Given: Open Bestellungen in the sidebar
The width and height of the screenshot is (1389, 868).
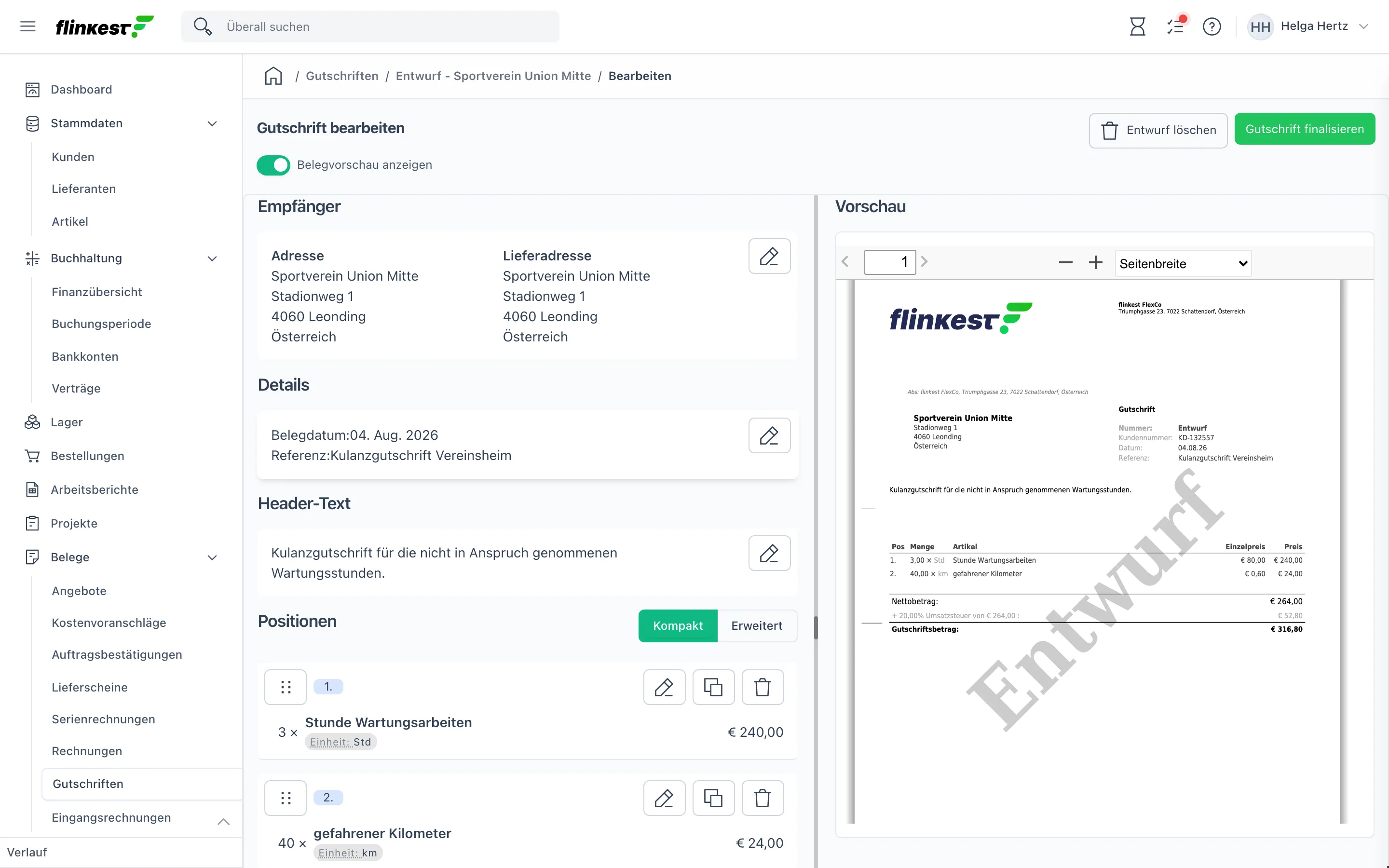Looking at the screenshot, I should pos(87,456).
